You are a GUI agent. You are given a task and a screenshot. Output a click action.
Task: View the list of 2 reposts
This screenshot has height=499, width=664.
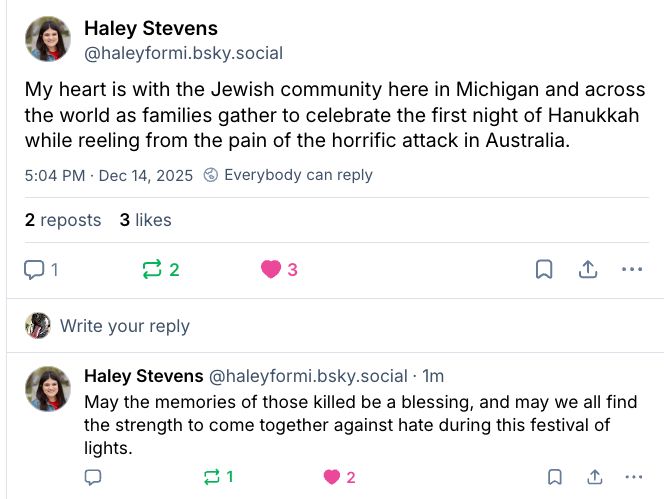(x=63, y=220)
